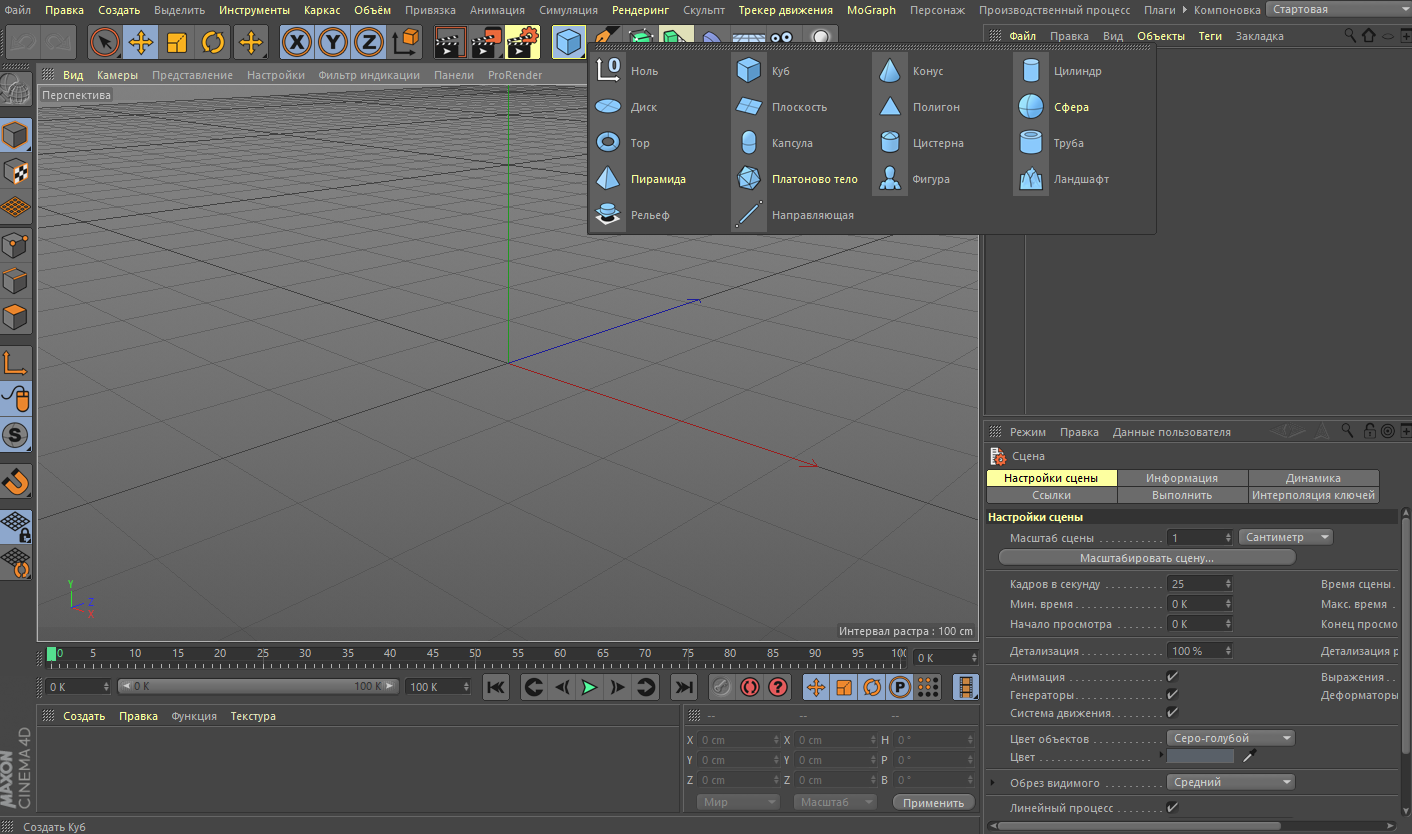Enable the magnet snapping icon in left toolbar
The image size is (1412, 834).
pyautogui.click(x=16, y=482)
